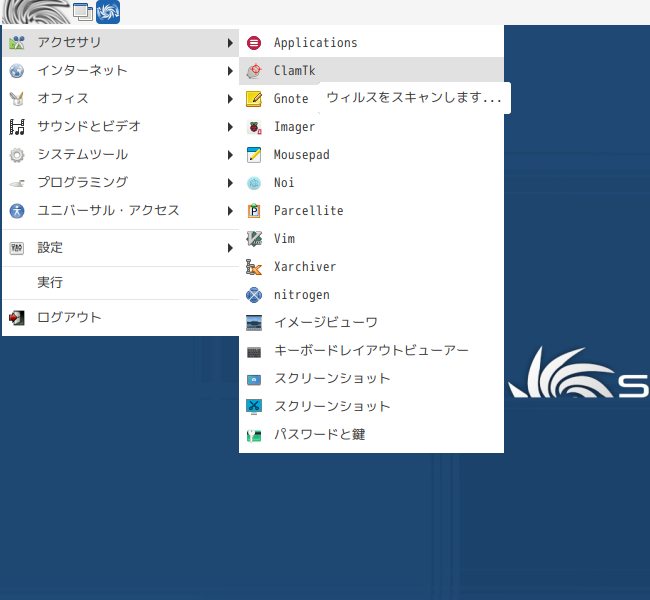Click the パスワードと鍵 key icon
650x600 pixels.
point(254,435)
